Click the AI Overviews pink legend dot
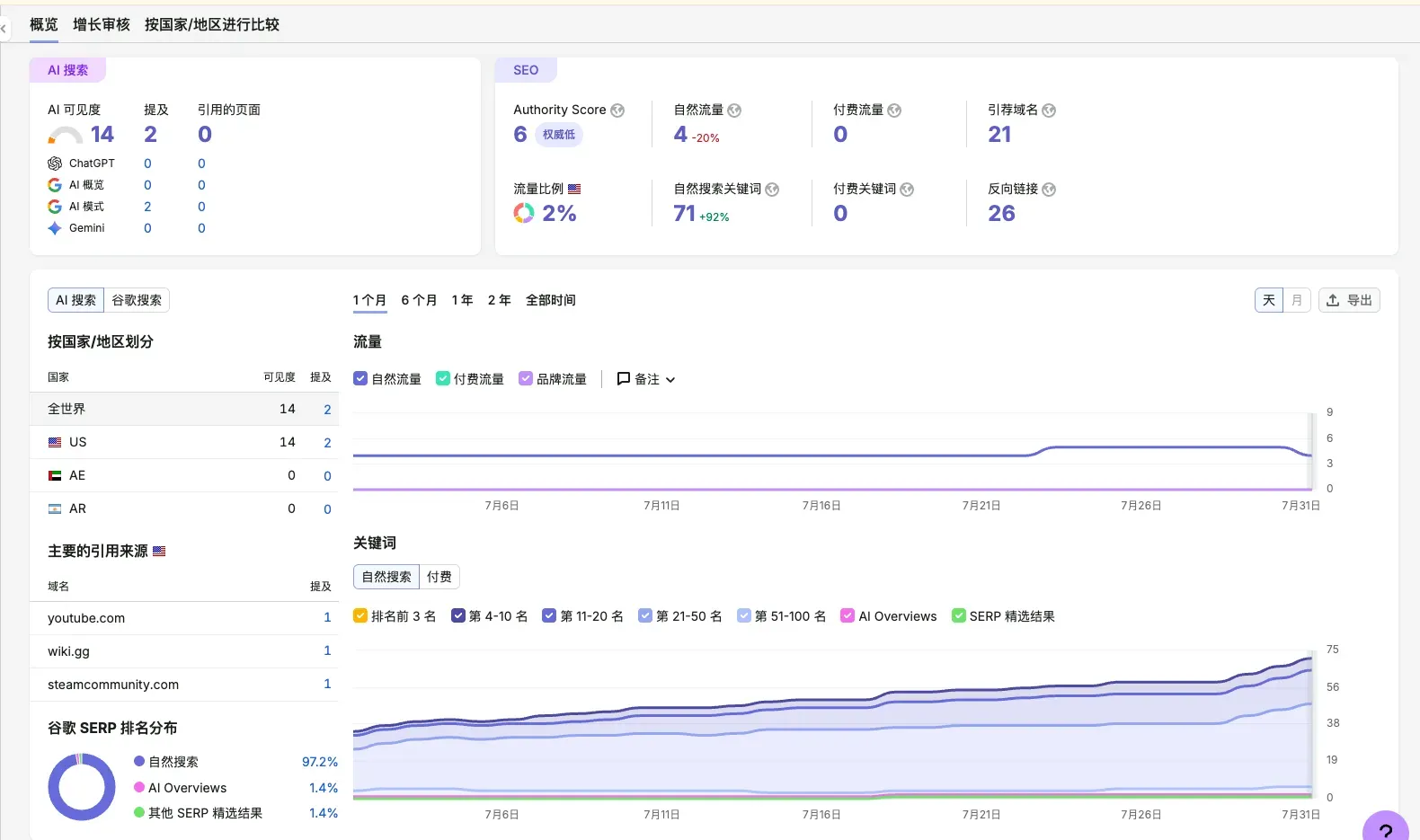Screen dimensions: 1420x840 click(139, 788)
